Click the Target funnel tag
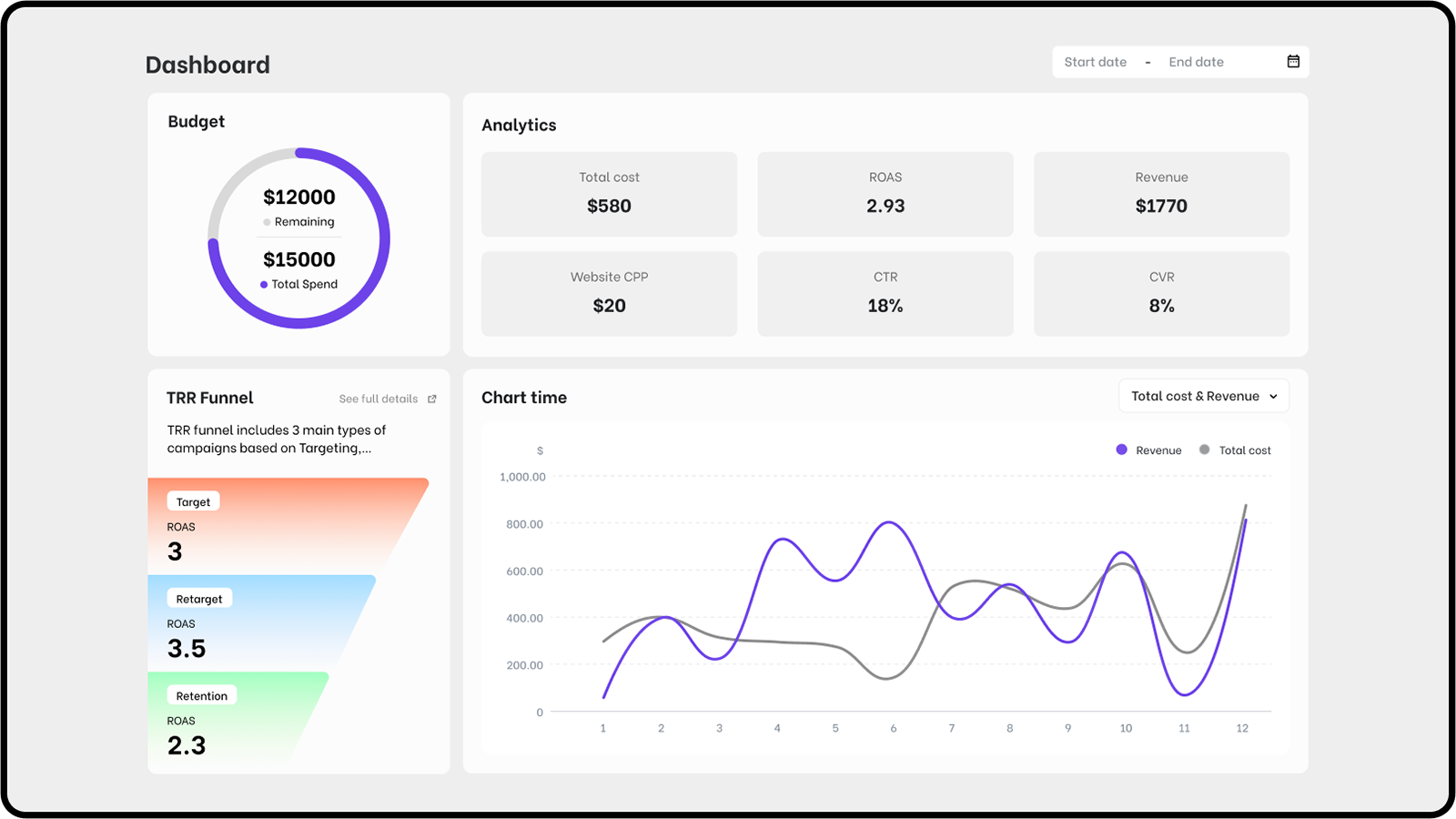 click(193, 501)
